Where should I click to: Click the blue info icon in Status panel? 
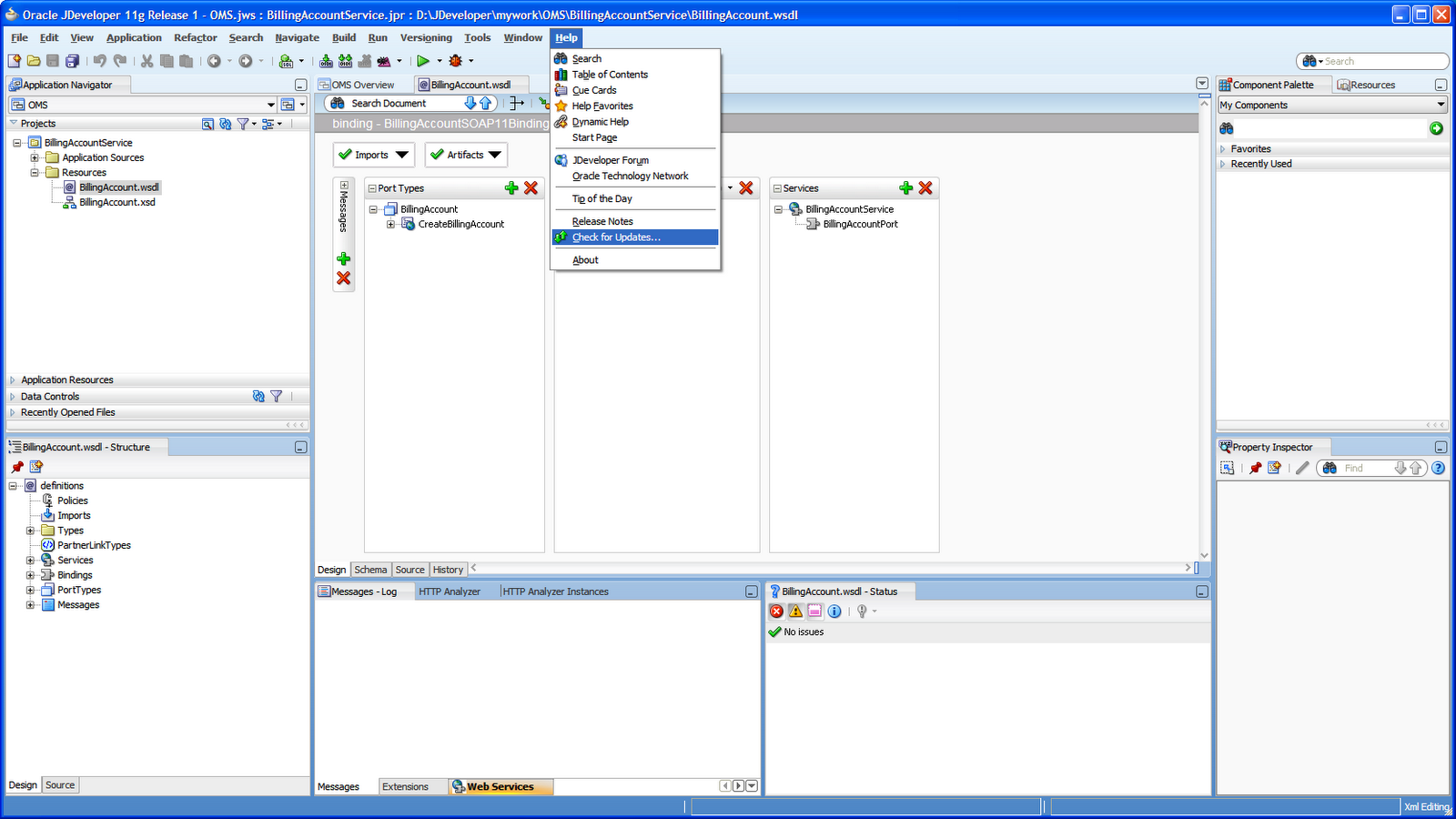click(x=834, y=612)
